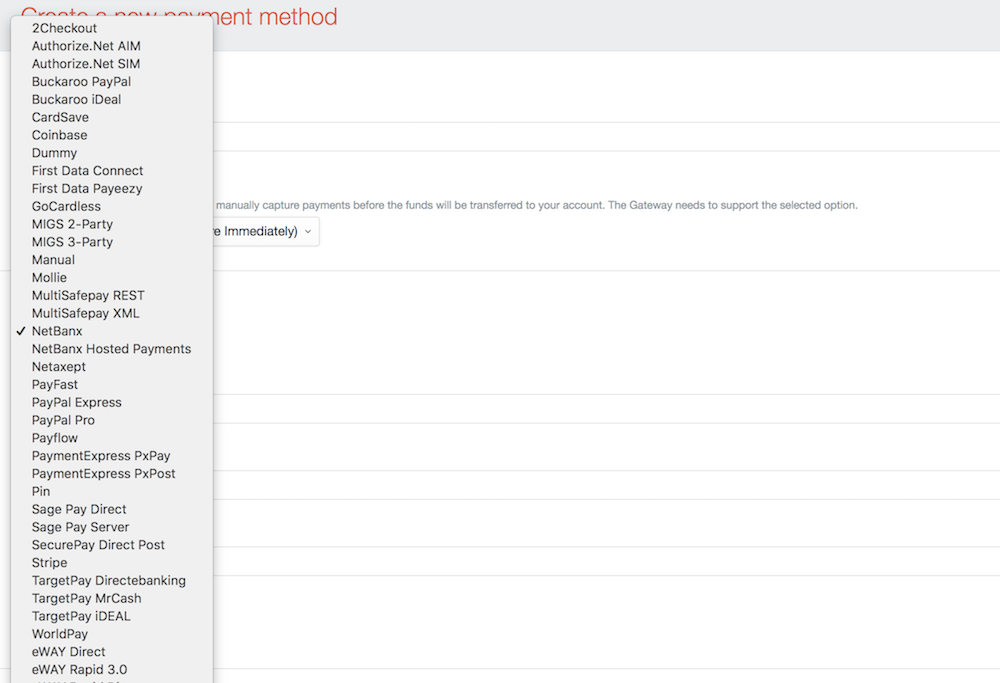Image resolution: width=1000 pixels, height=683 pixels.
Task: Select TargetPay iDEAL option
Action: 112,617
